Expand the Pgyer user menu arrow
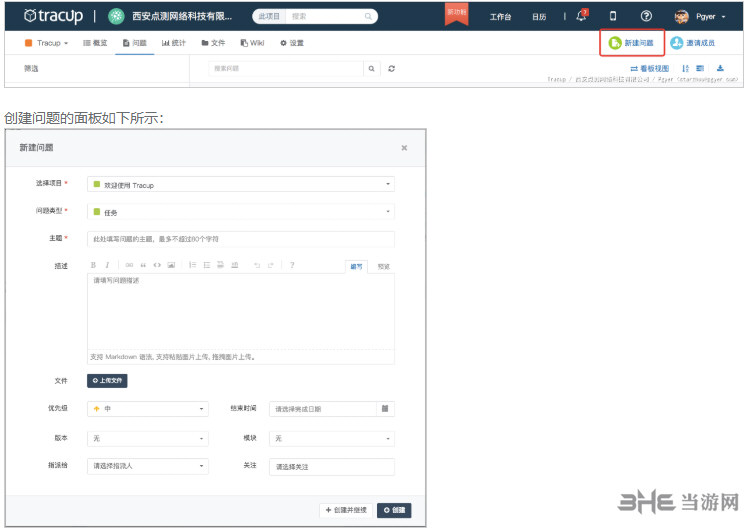Viewport: 744px width, 530px height. pyautogui.click(x=724, y=17)
